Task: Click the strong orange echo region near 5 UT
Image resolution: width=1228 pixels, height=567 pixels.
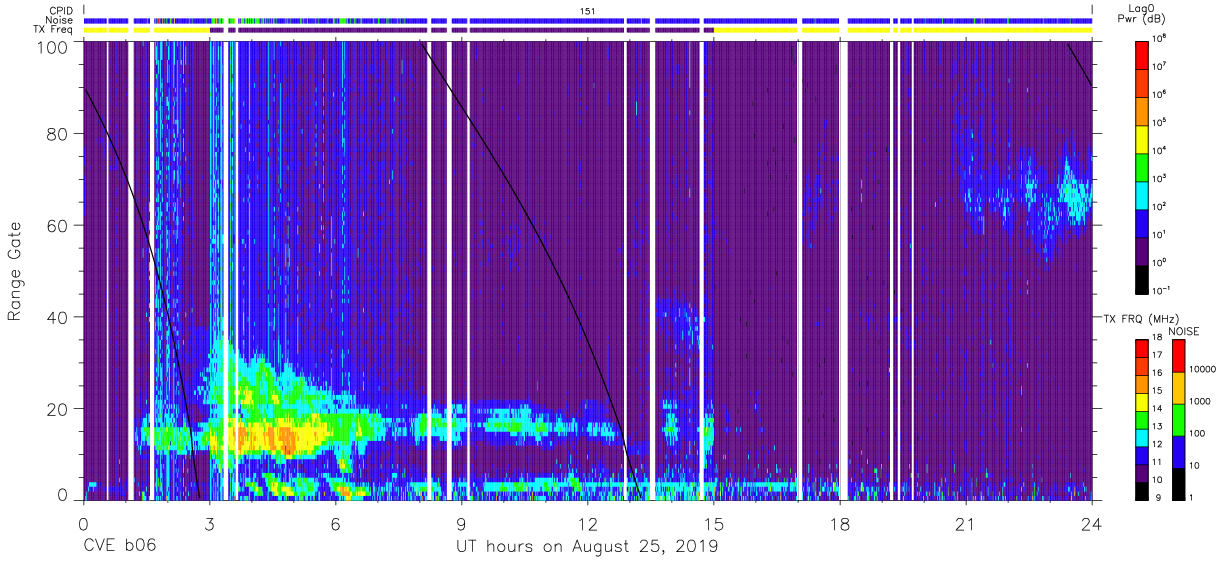Action: [x=284, y=439]
